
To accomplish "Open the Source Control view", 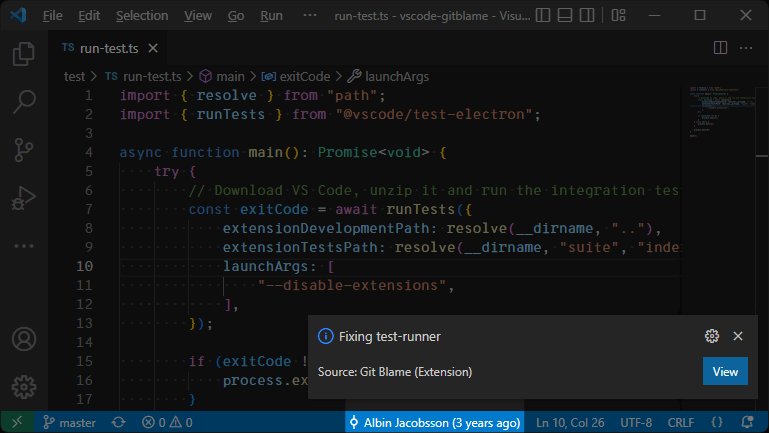I will [x=24, y=150].
